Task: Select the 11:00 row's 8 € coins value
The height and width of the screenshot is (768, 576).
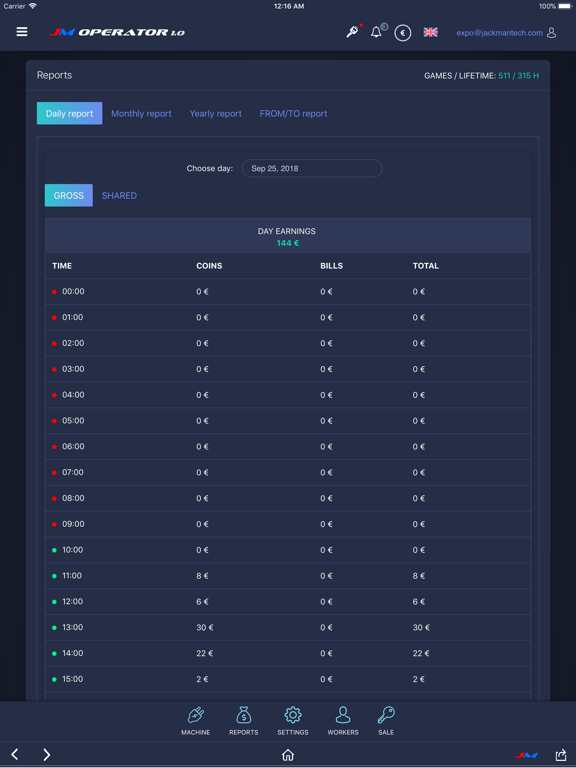Action: [x=202, y=576]
